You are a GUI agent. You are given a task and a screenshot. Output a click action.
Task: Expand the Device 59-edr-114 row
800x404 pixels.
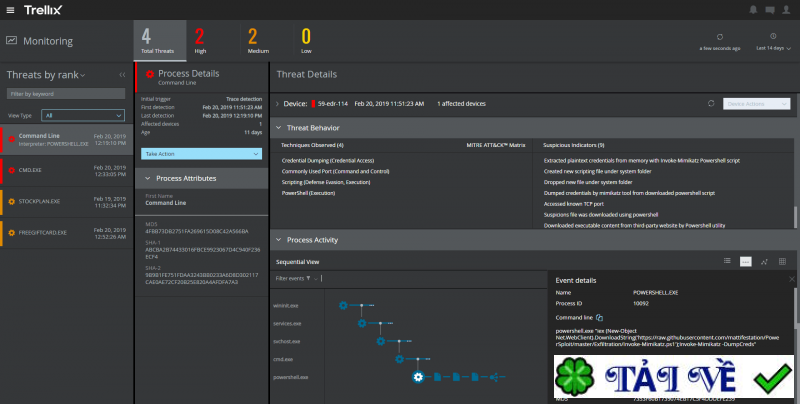coord(277,103)
